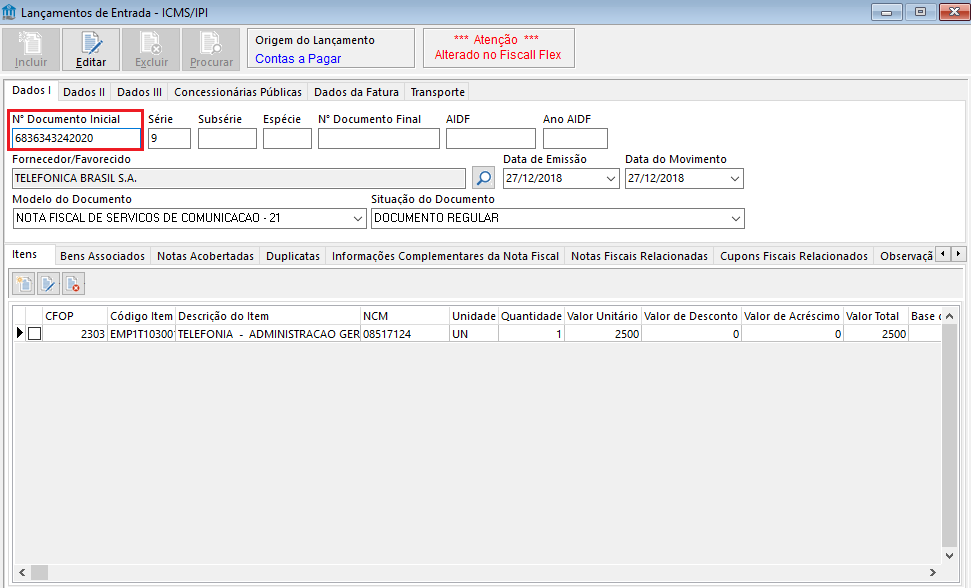This screenshot has width=973, height=588.
Task: Open Duplicatas tab
Action: pos(293,256)
